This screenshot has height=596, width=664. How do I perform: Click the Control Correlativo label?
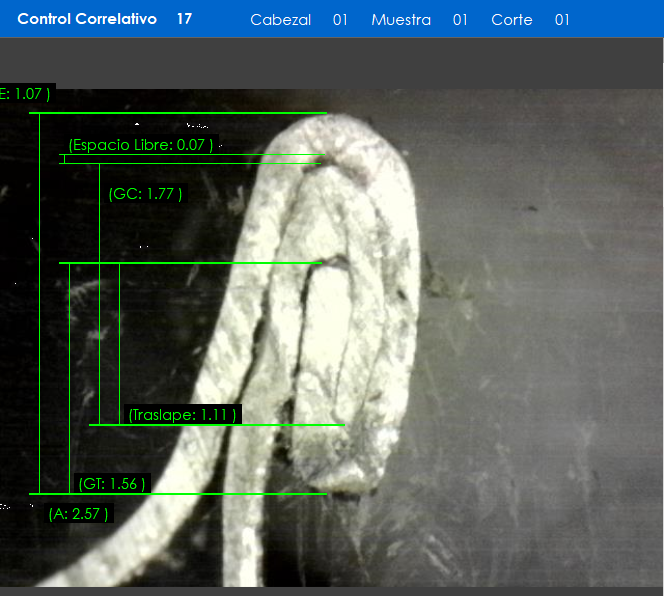tap(87, 19)
